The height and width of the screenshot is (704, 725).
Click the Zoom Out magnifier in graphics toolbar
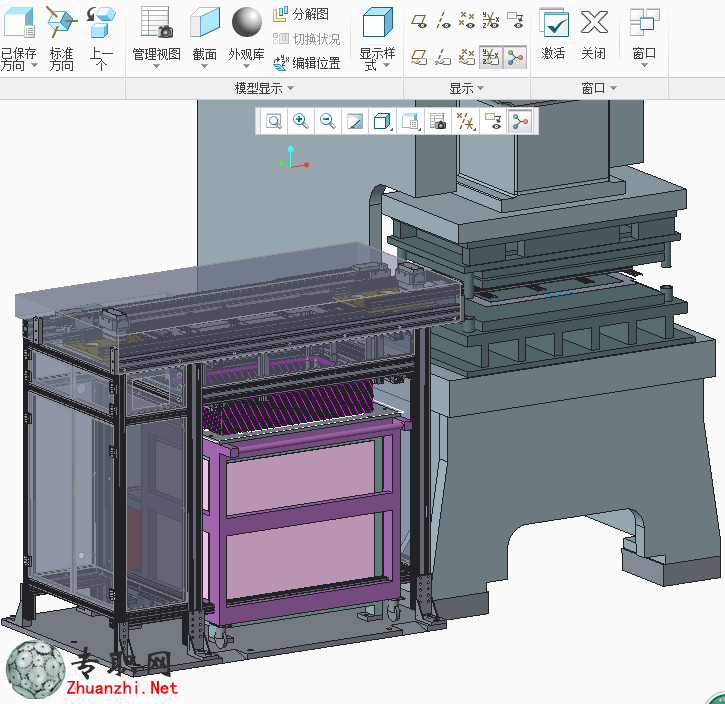[328, 122]
